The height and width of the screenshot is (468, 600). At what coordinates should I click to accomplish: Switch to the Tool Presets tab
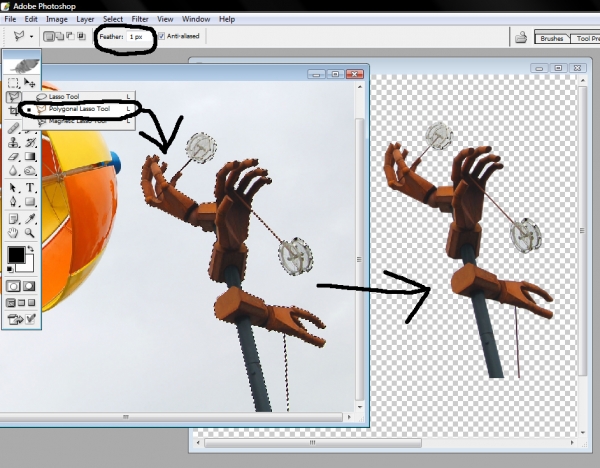585,38
